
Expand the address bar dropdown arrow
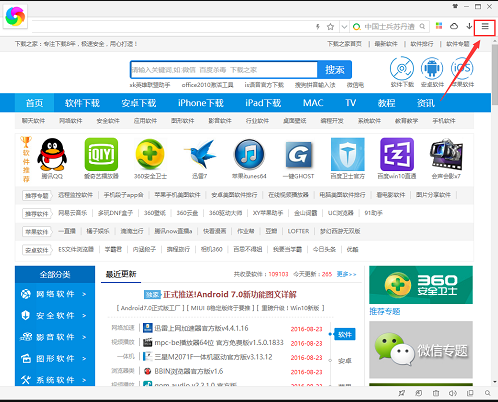(344, 27)
